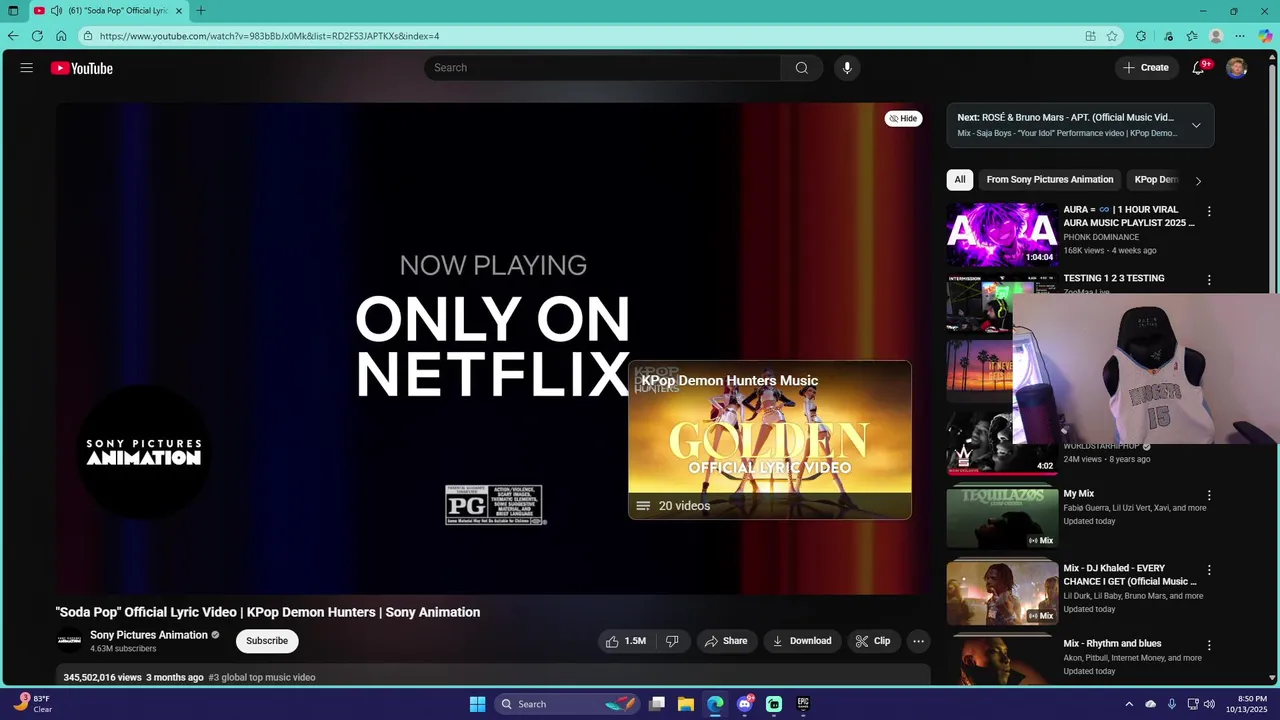Click the search magnifier button
This screenshot has width=1280, height=720.
point(802,68)
